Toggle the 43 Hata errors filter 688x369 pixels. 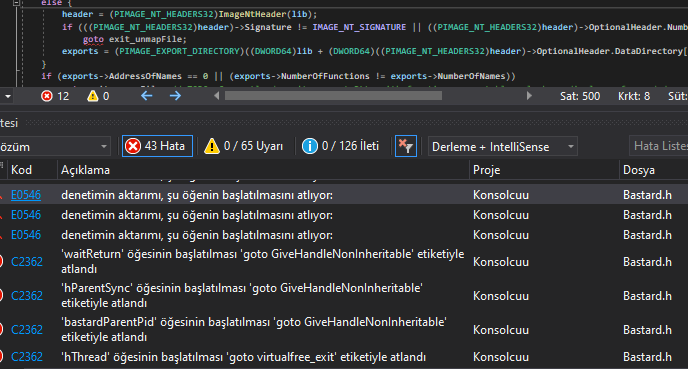click(157, 146)
